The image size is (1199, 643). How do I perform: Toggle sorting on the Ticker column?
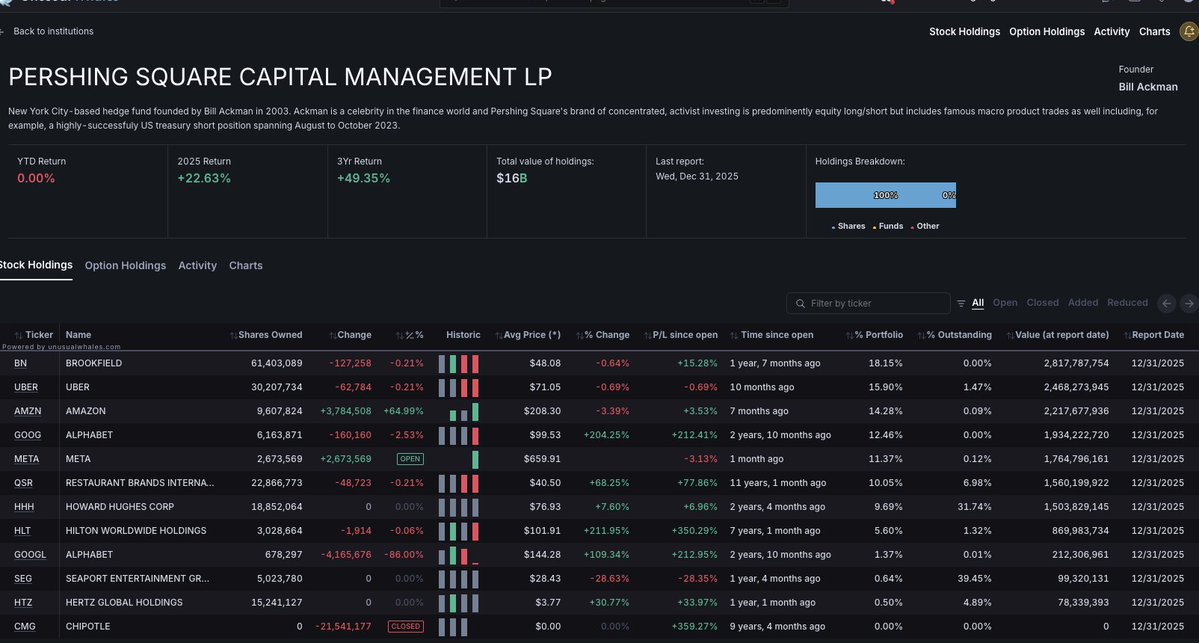18,334
